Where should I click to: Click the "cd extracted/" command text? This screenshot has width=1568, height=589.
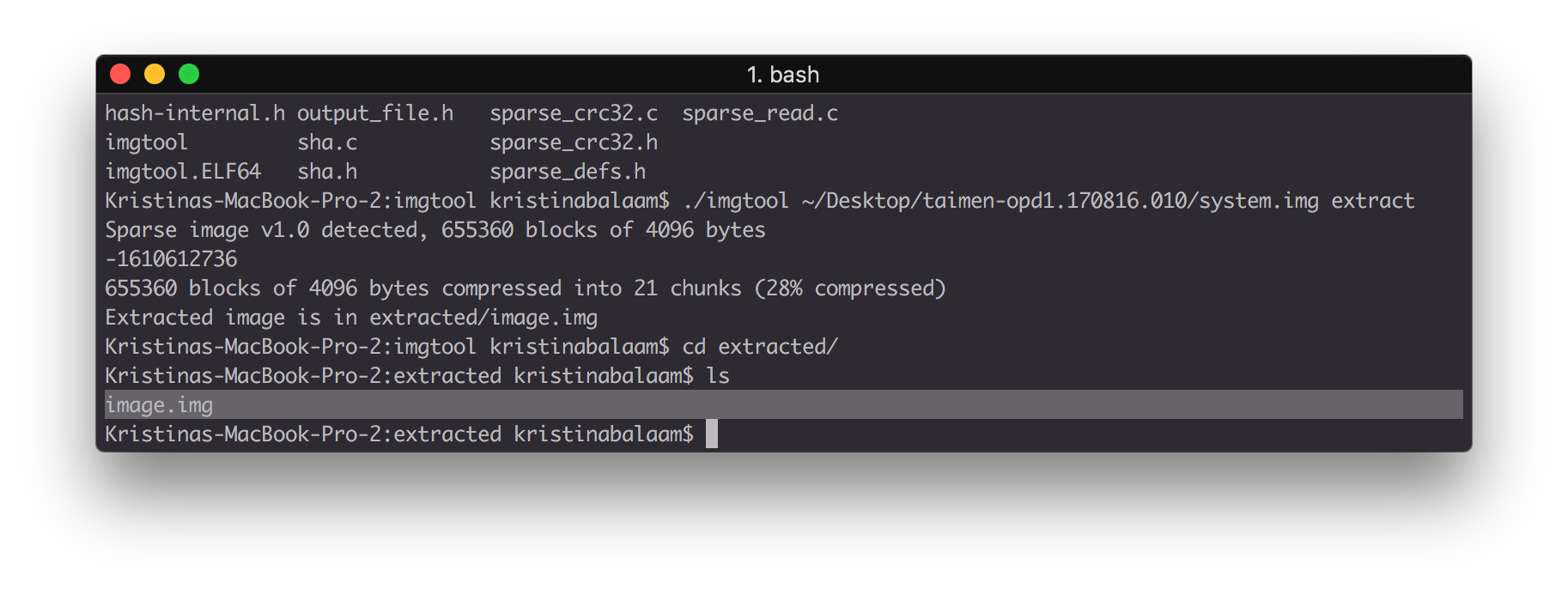tap(760, 347)
